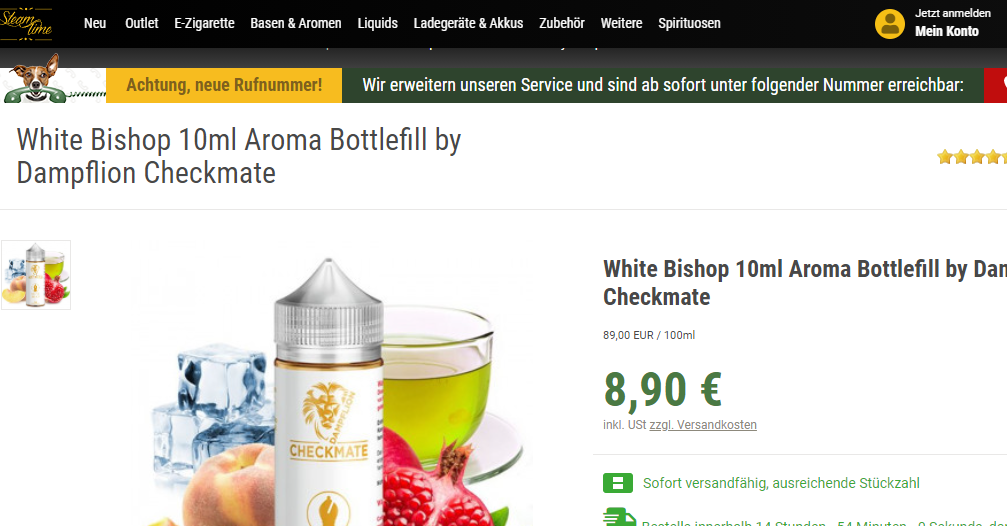Click the Steam Time logo
Viewport: 1007px width, 526px height.
[26, 24]
